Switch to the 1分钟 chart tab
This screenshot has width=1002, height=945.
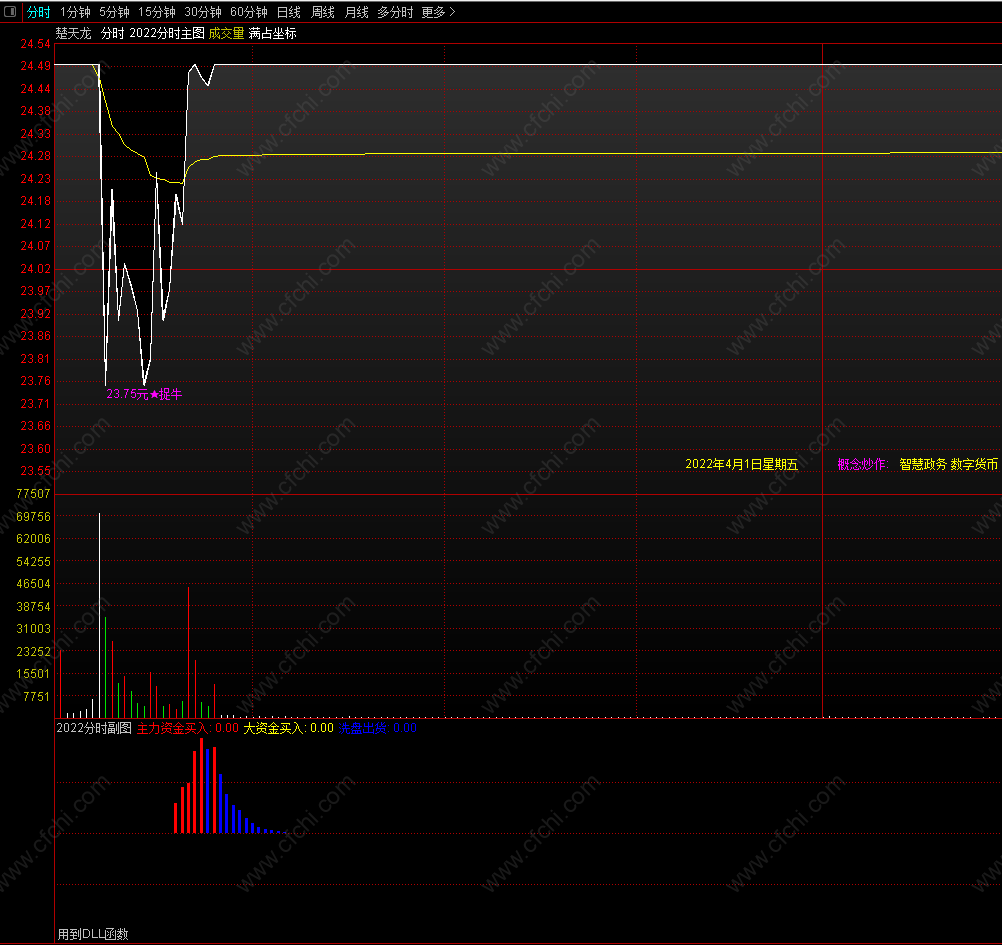tap(75, 12)
